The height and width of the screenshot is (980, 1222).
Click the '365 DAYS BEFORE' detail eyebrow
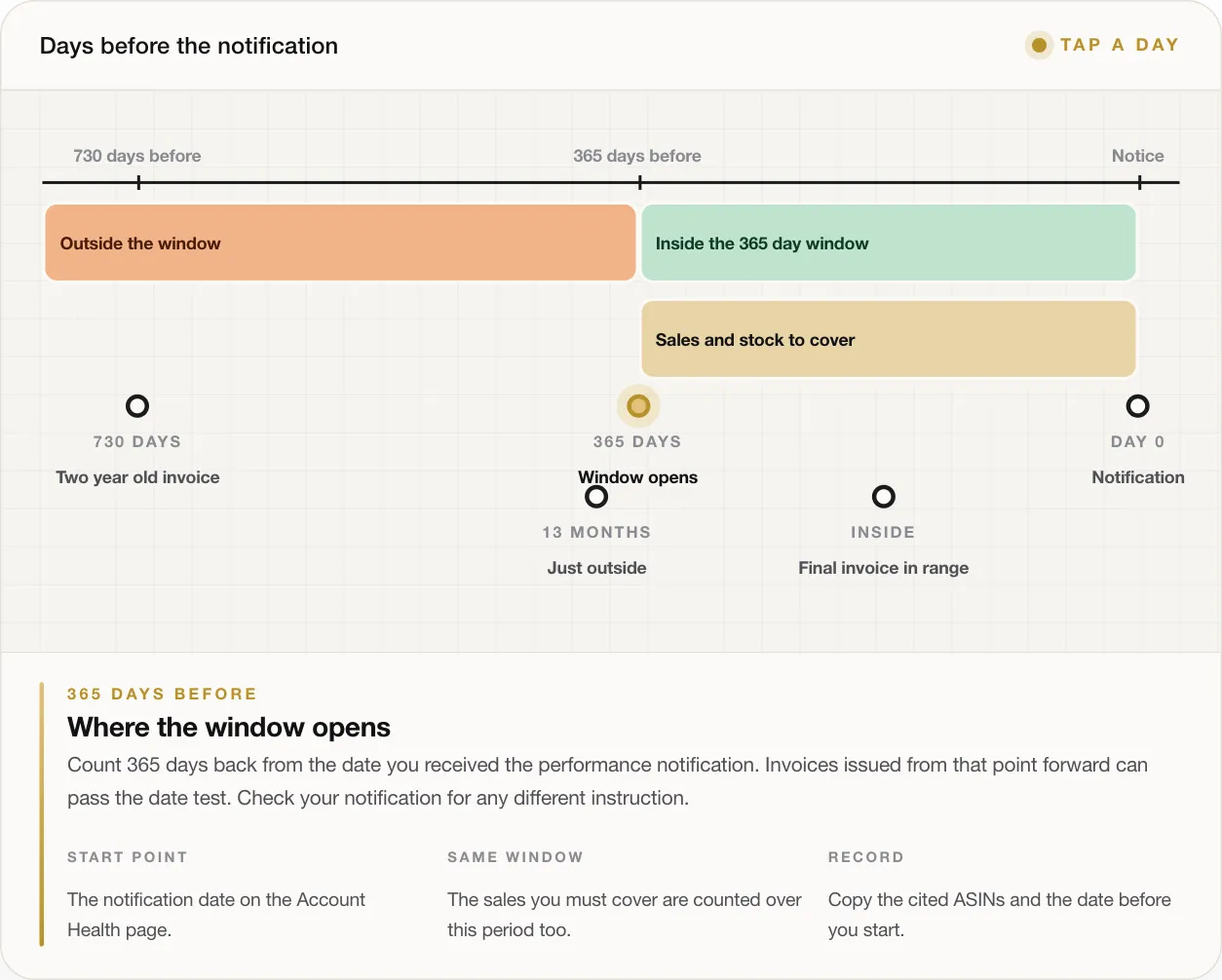point(162,694)
